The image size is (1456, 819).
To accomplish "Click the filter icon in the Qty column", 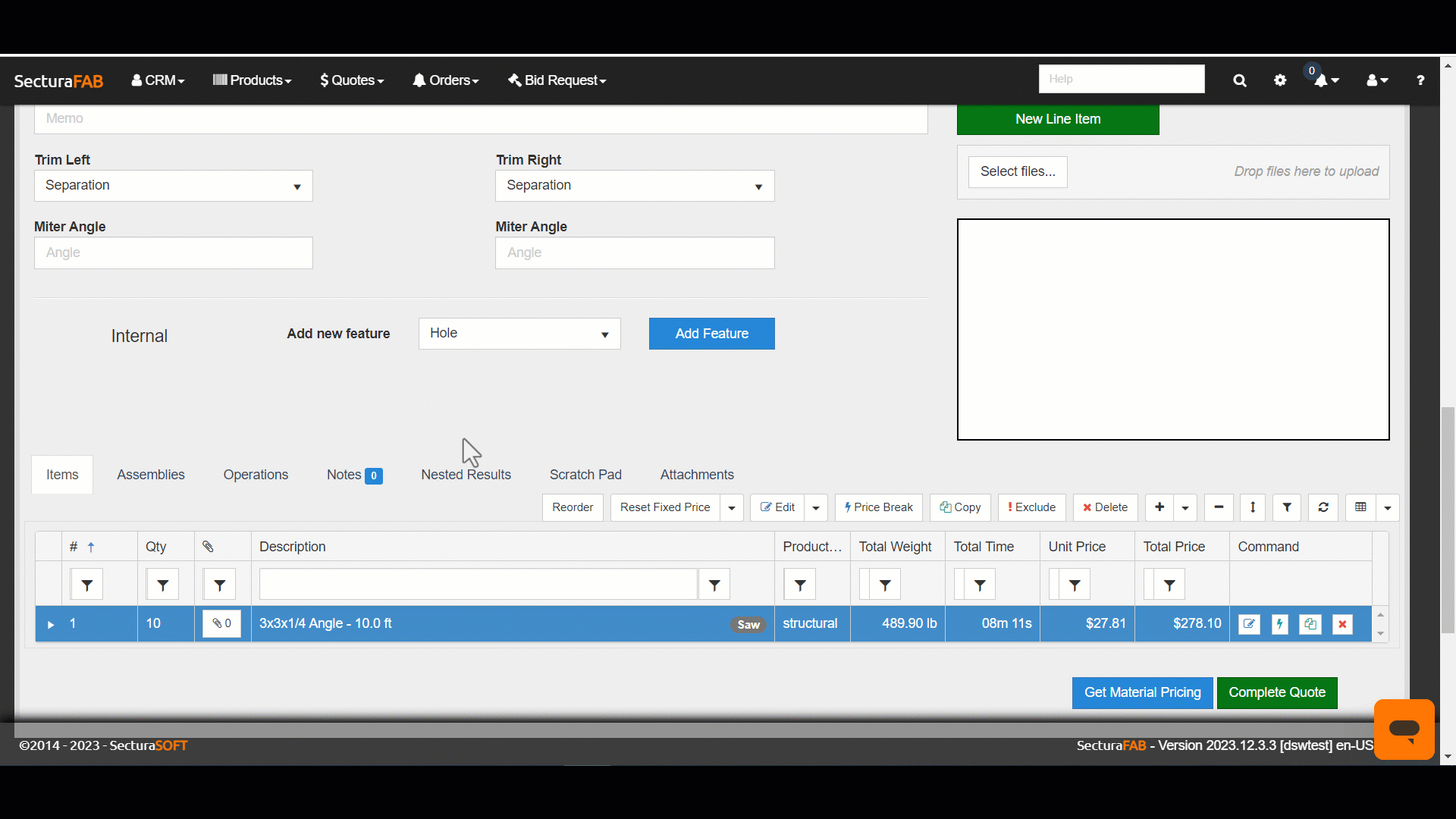I will 163,585.
